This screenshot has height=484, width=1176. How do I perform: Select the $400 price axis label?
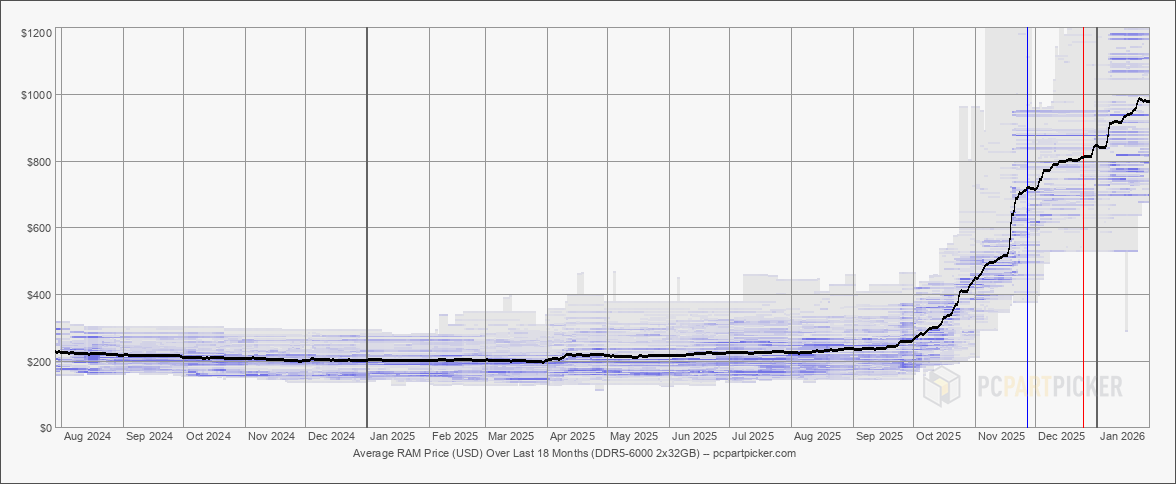point(39,295)
